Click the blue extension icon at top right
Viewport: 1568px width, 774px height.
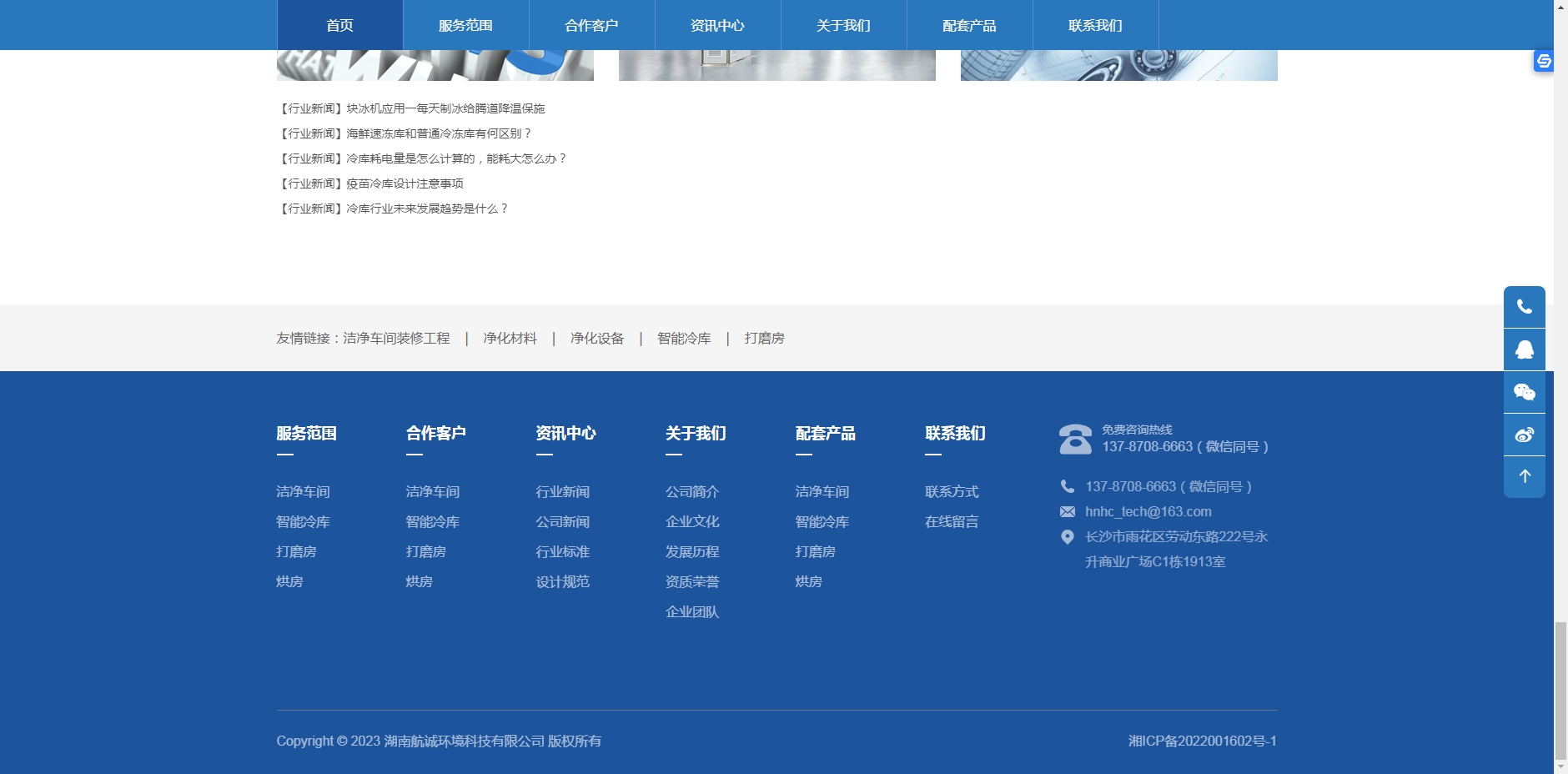click(1543, 61)
